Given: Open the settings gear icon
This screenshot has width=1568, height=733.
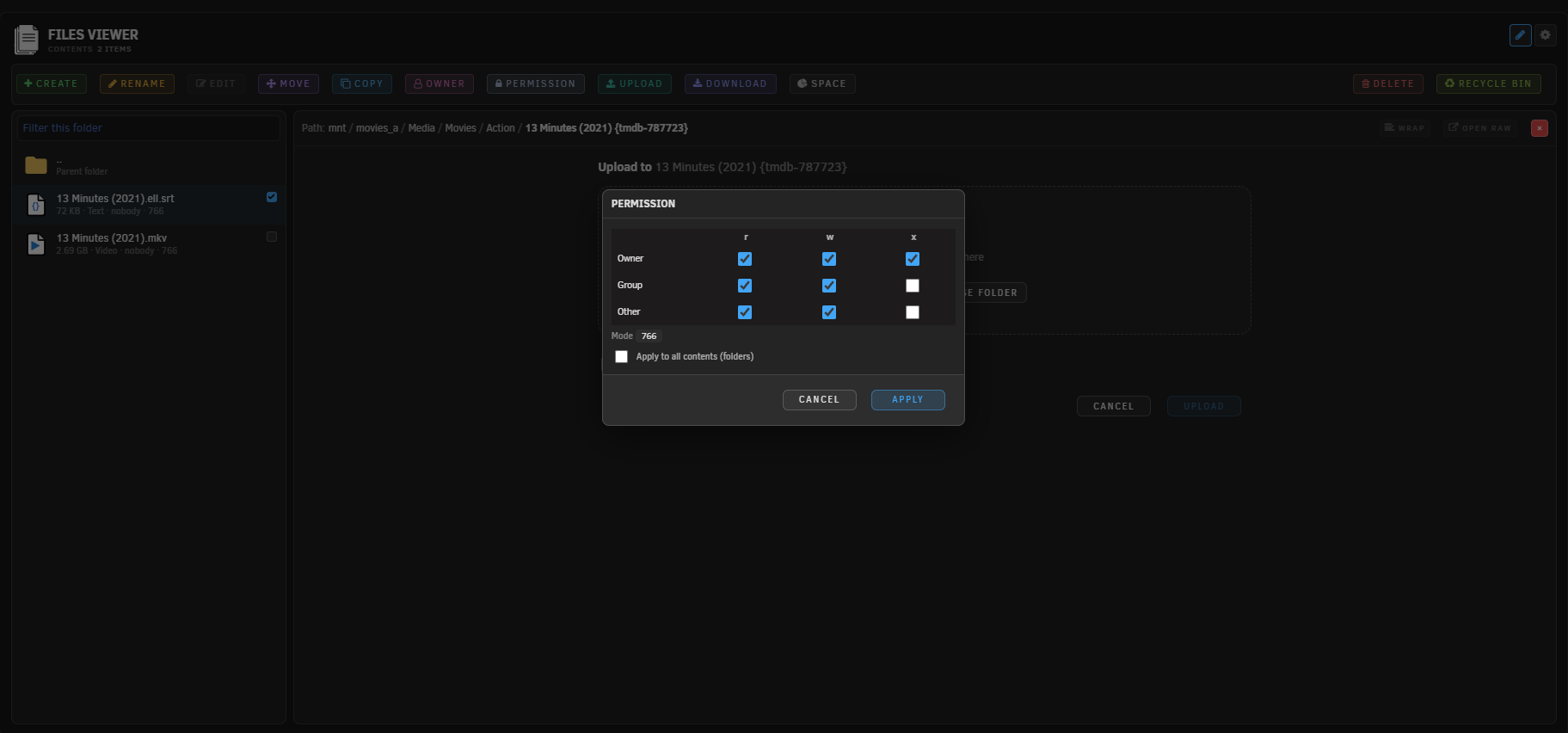Looking at the screenshot, I should pos(1545,35).
